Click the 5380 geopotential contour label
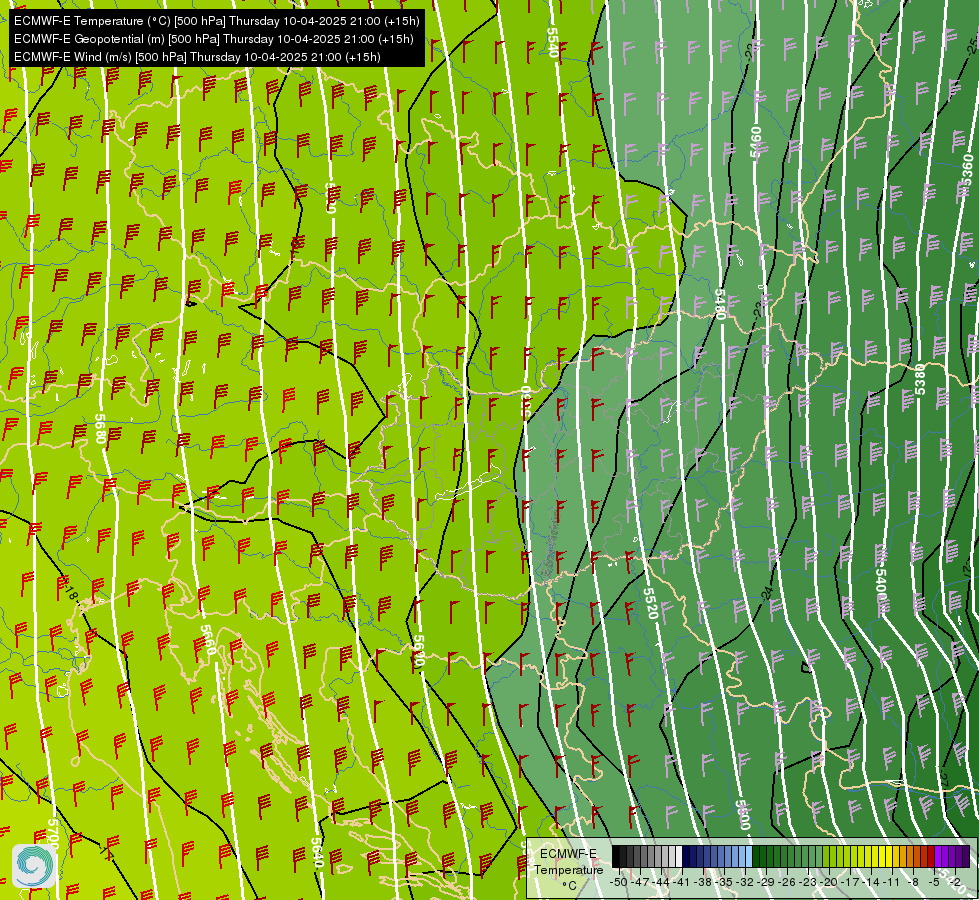This screenshot has width=979, height=900. point(920,379)
